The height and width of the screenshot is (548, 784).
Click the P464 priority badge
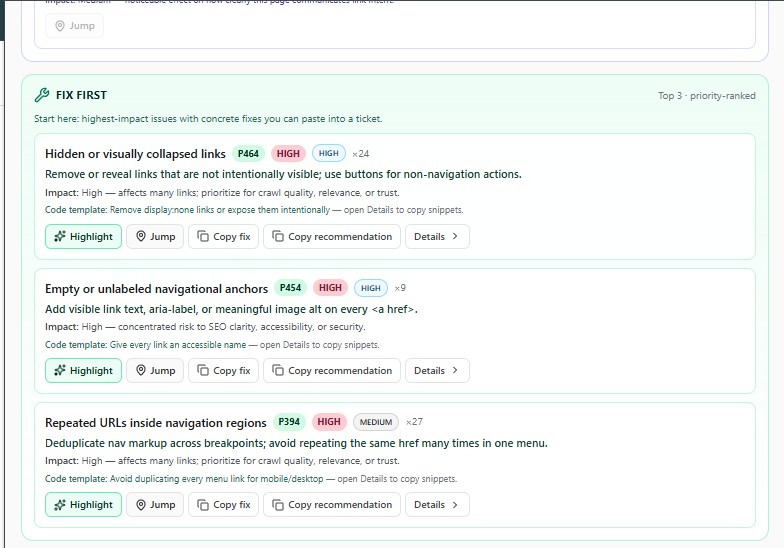[247, 154]
